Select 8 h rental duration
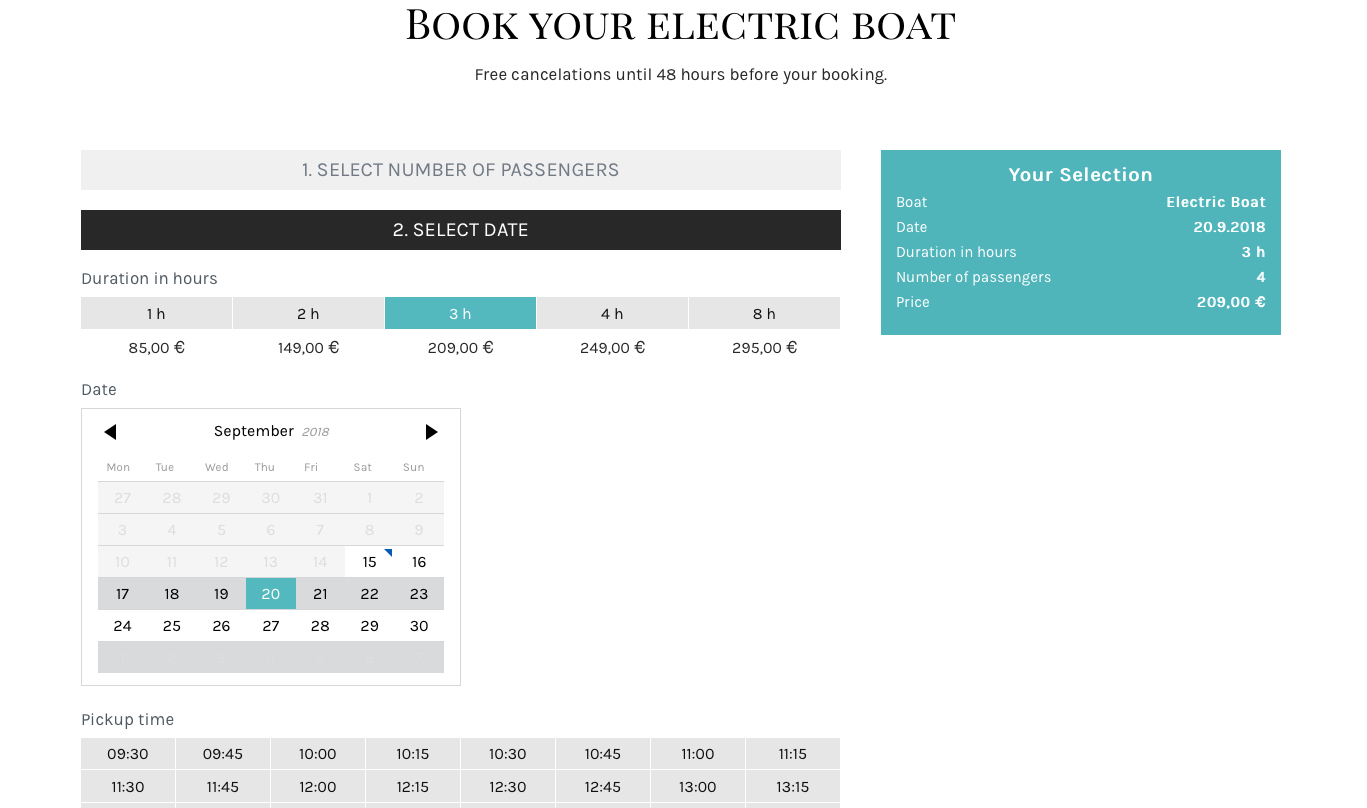Image resolution: width=1367 pixels, height=808 pixels. click(x=764, y=313)
